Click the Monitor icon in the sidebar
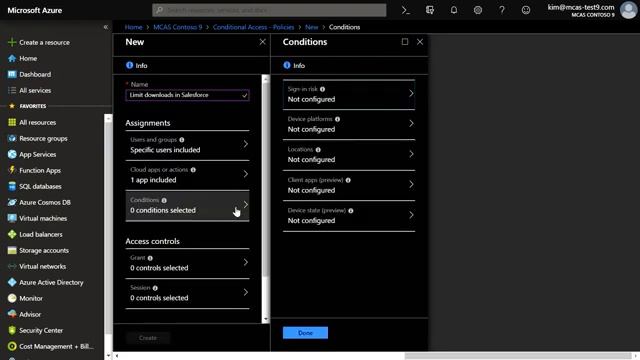640x360 pixels. point(12,298)
